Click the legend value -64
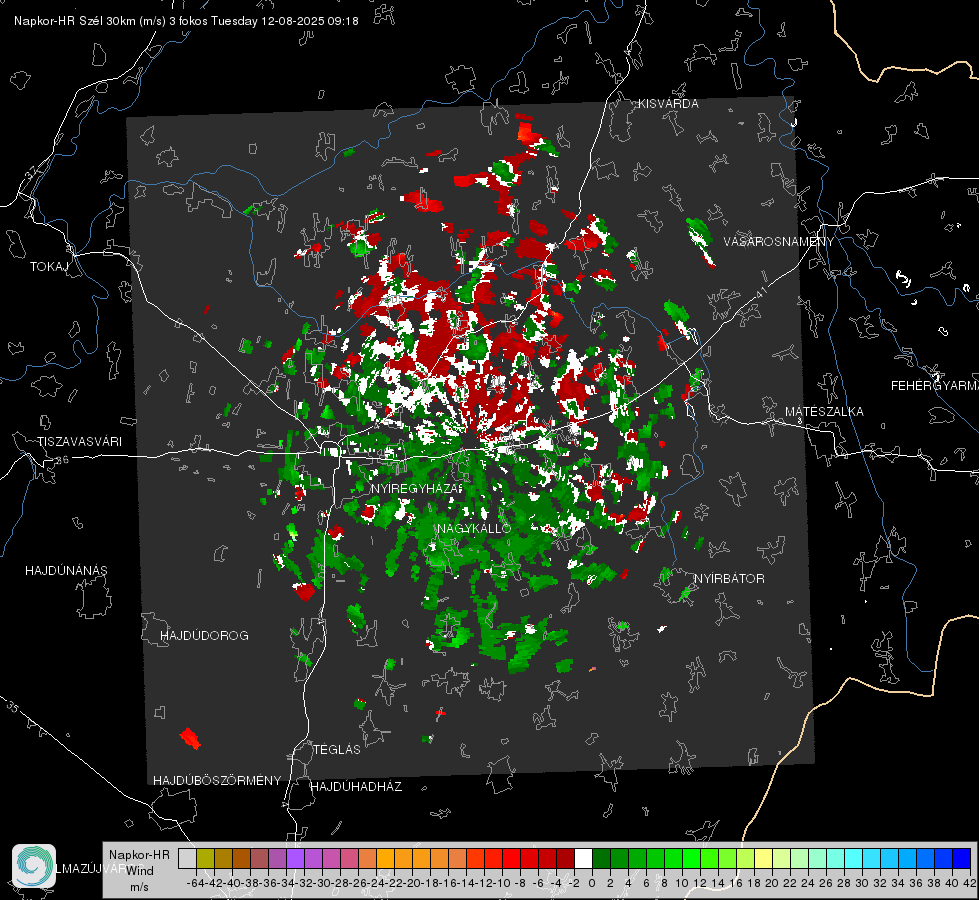Viewport: 979px width, 900px height. 196,883
